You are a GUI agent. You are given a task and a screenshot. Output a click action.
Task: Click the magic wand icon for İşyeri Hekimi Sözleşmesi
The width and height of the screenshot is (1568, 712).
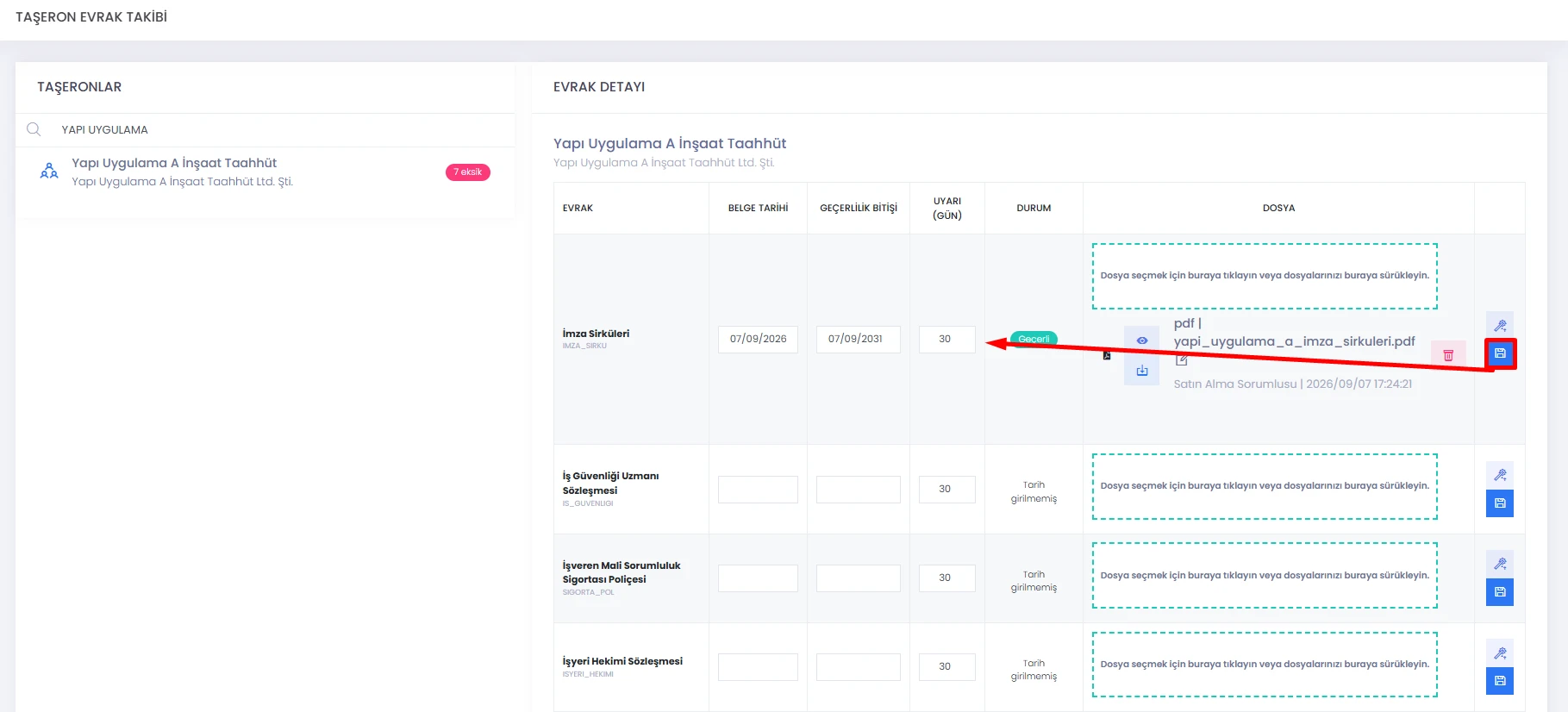pyautogui.click(x=1500, y=653)
